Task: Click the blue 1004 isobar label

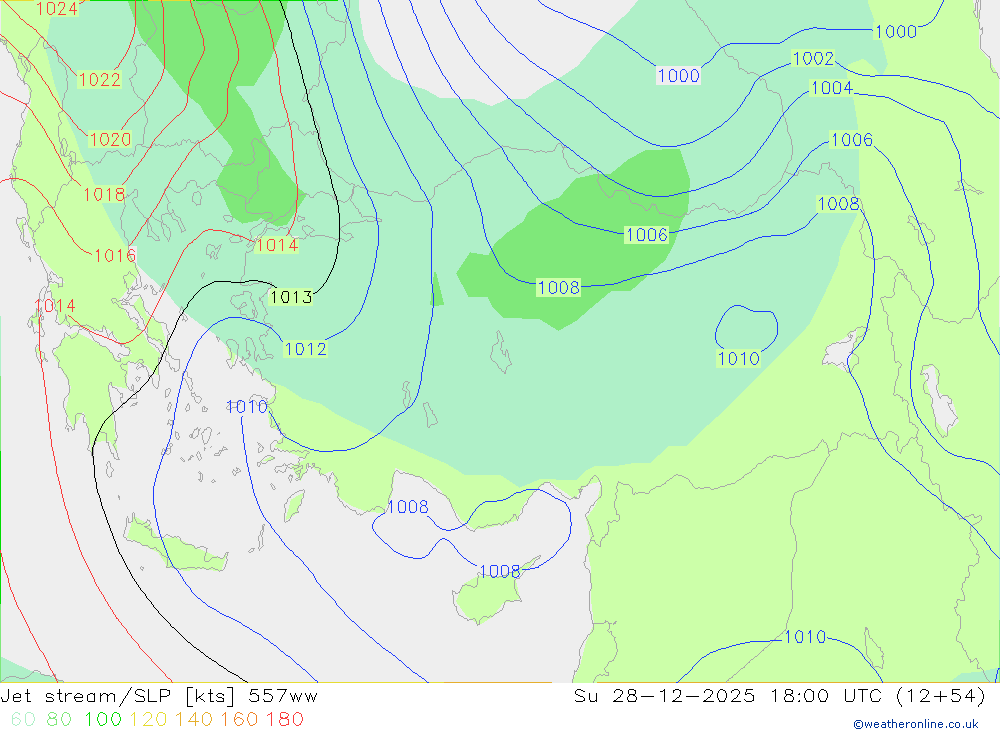Action: [831, 88]
